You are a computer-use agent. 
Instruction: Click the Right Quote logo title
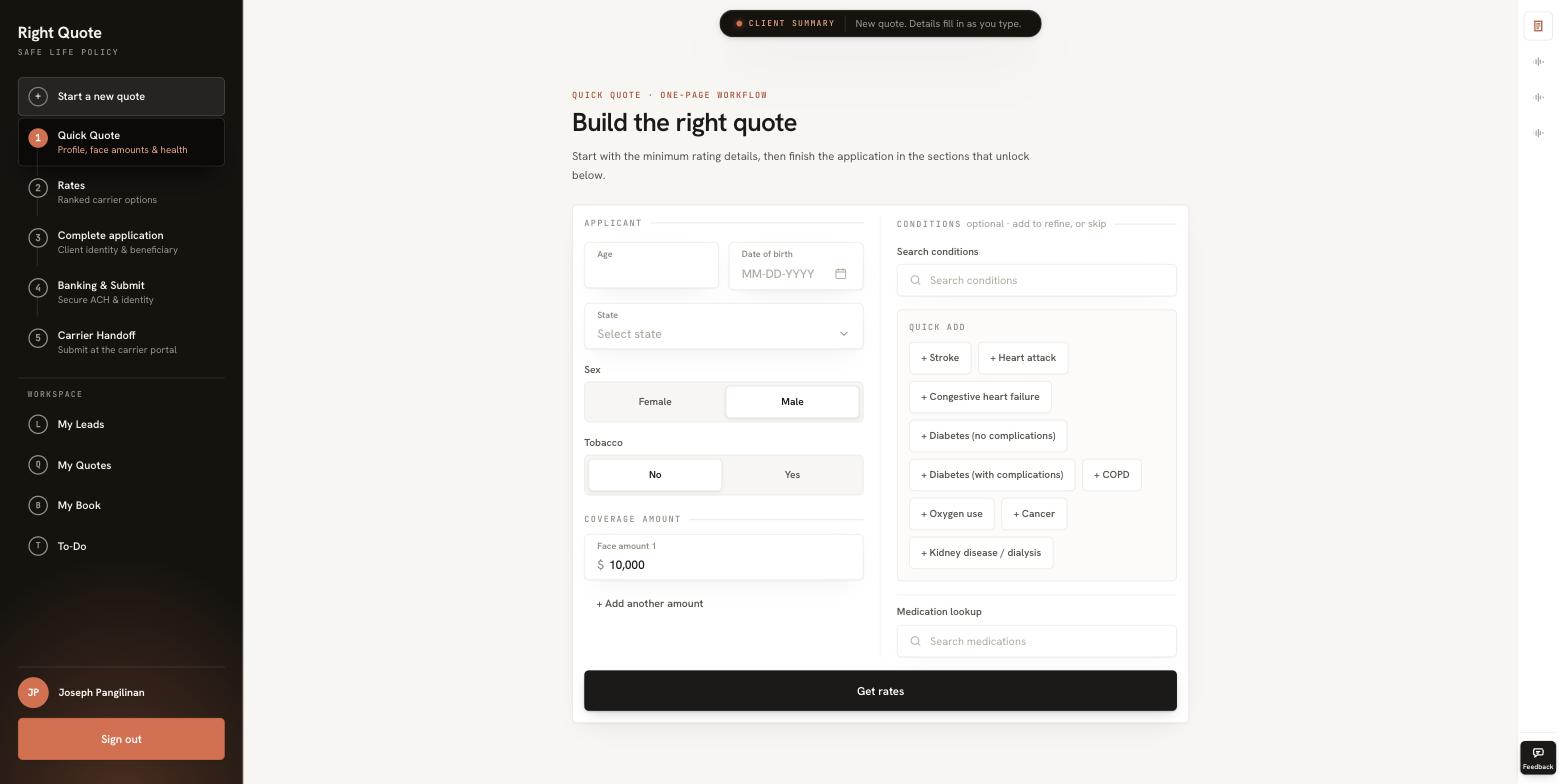[60, 33]
